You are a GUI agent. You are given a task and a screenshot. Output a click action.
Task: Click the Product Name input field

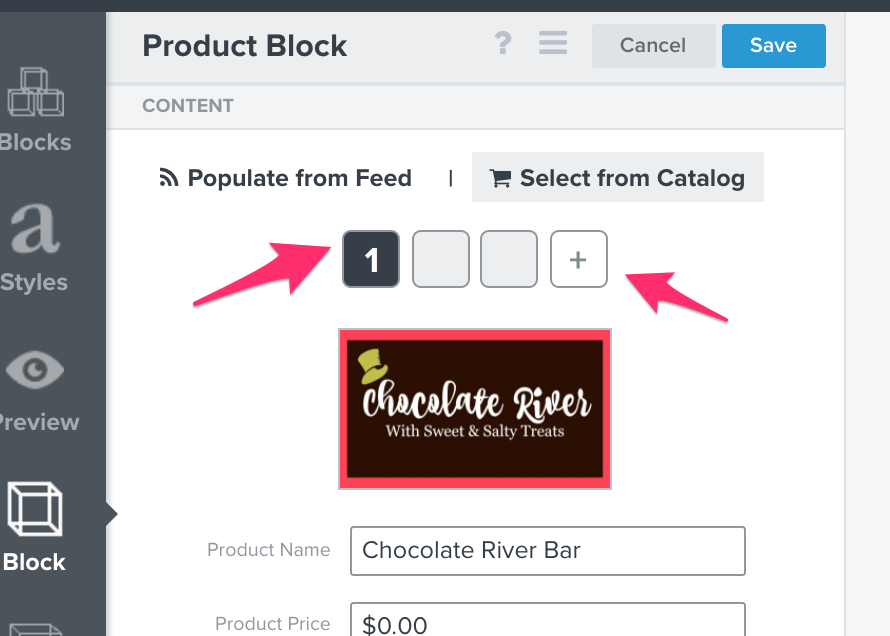(x=548, y=551)
